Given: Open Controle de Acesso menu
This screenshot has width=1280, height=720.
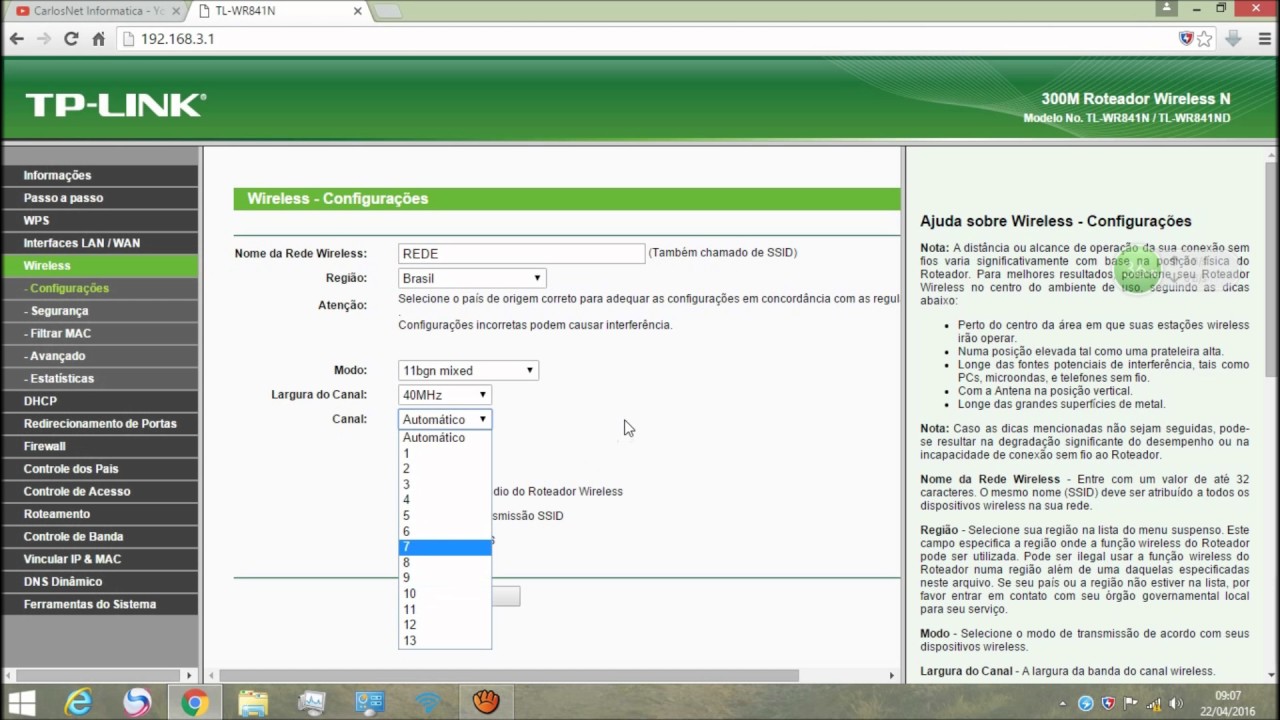Looking at the screenshot, I should 100,491.
